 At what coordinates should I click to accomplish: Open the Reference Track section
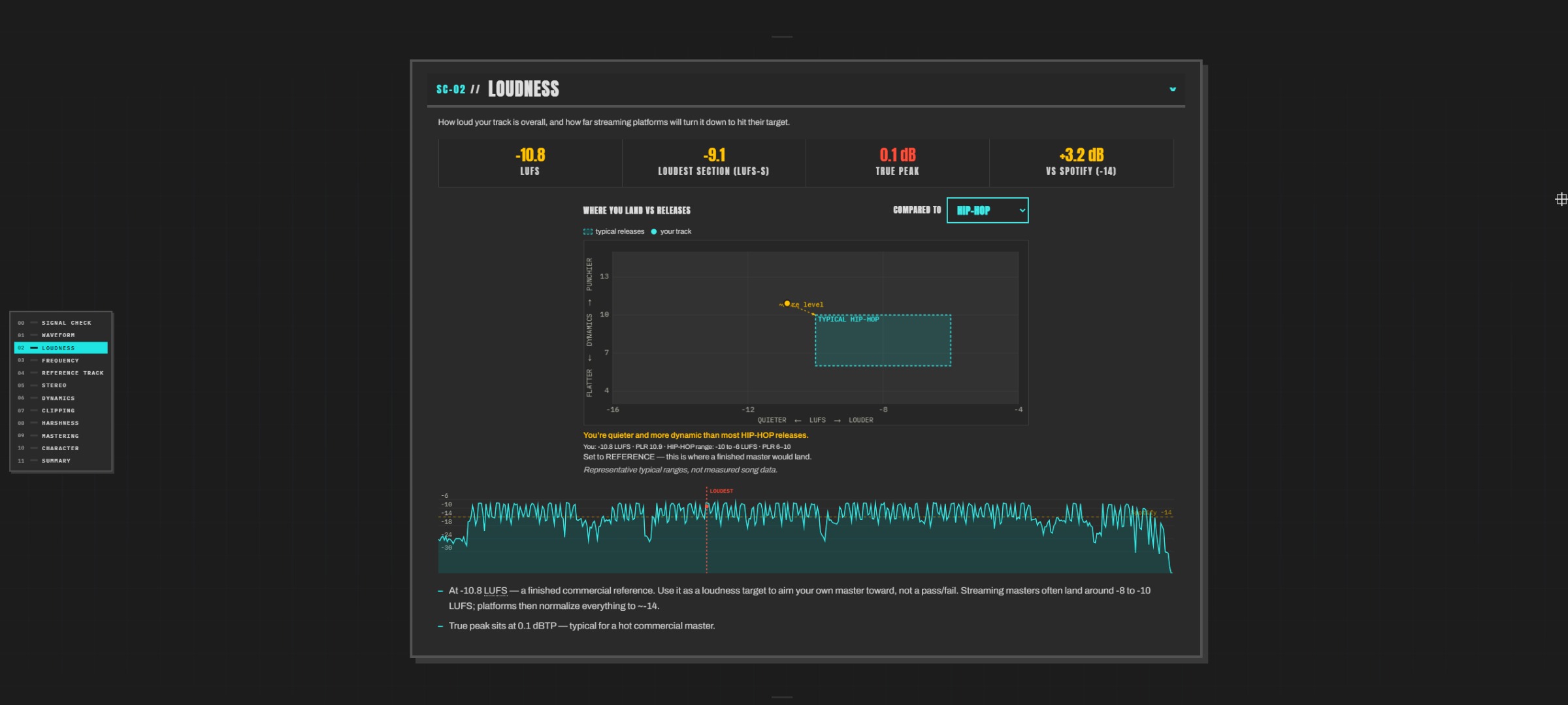click(61, 372)
